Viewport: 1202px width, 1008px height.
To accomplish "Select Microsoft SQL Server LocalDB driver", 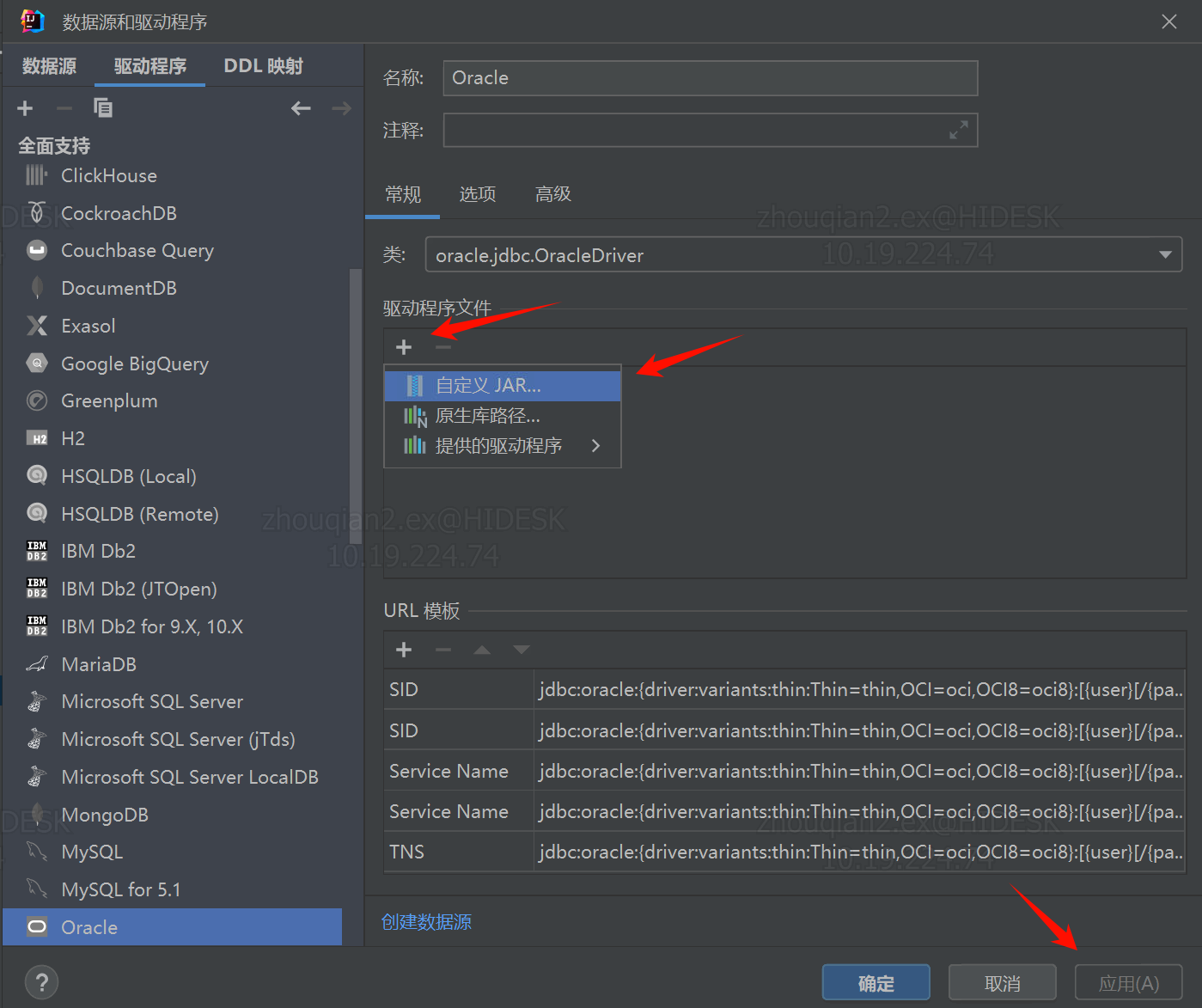I will [x=190, y=777].
